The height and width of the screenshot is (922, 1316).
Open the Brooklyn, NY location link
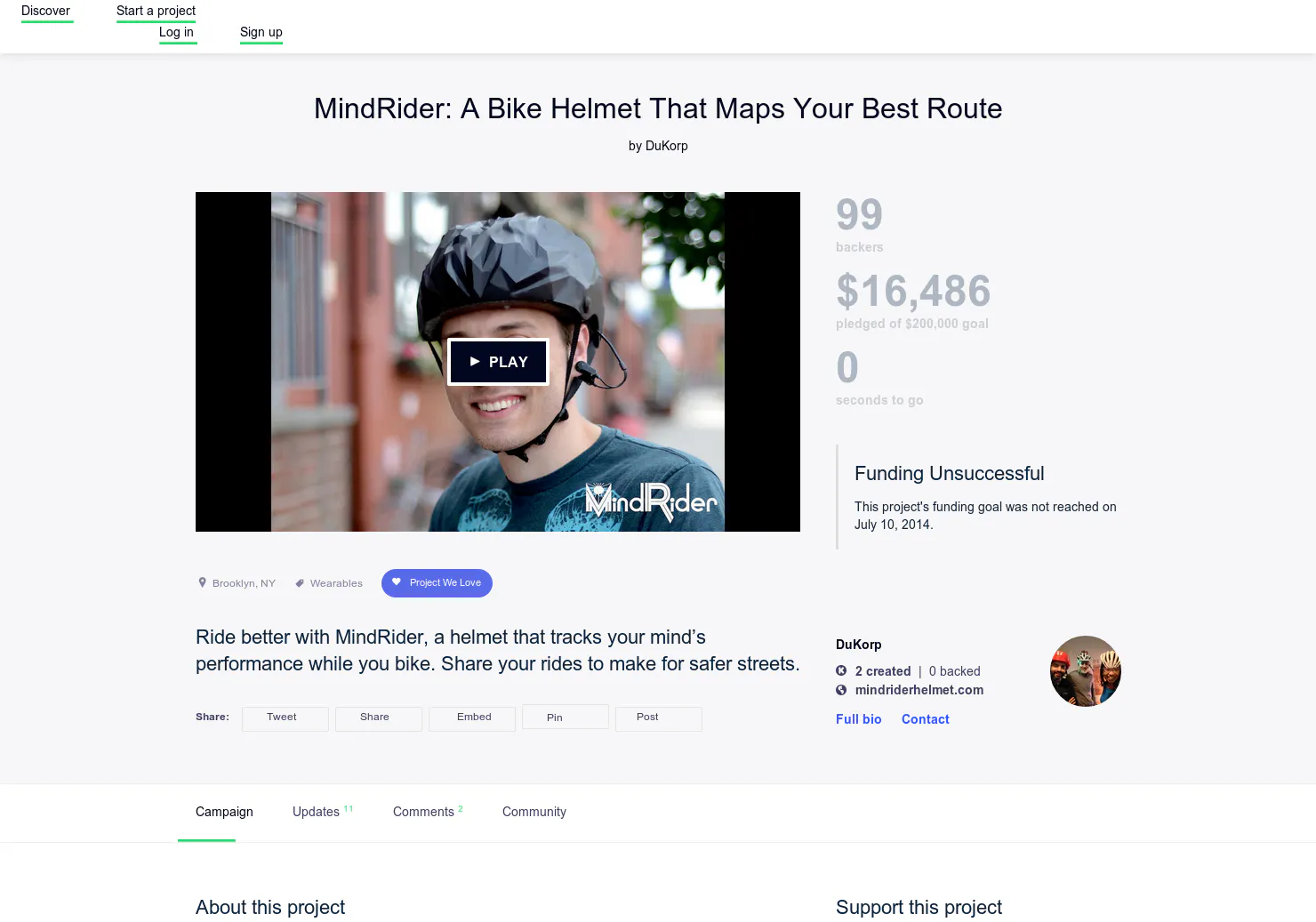point(244,583)
